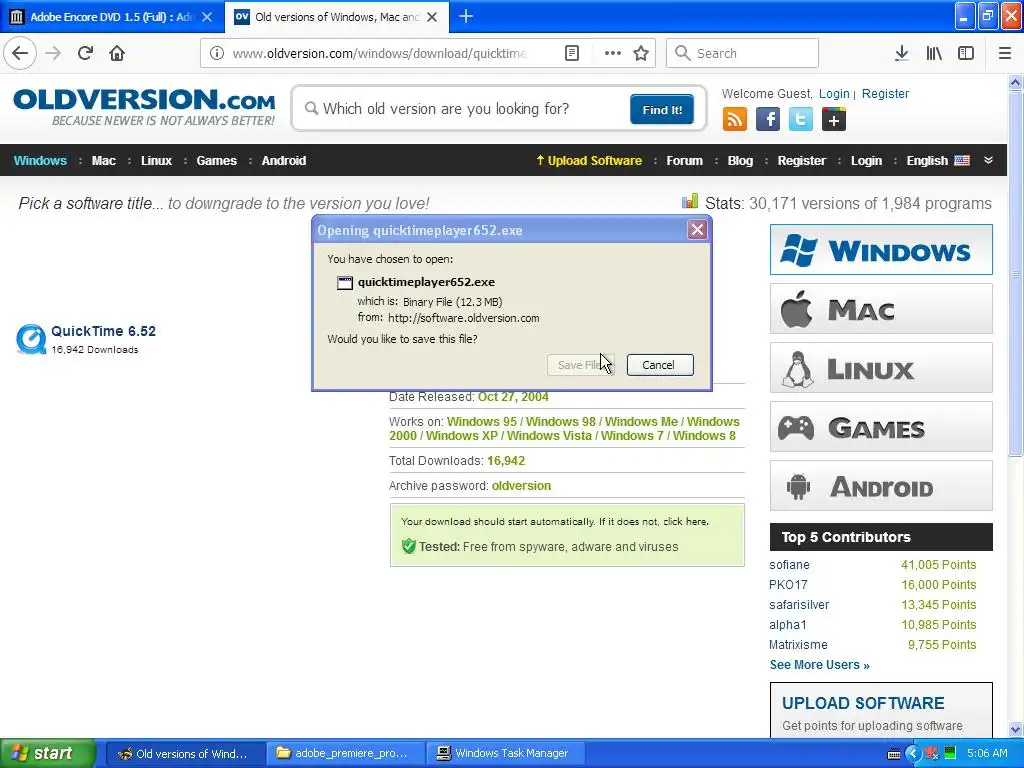
Task: Click the 5:06 AM taskbar clock
Action: point(987,753)
